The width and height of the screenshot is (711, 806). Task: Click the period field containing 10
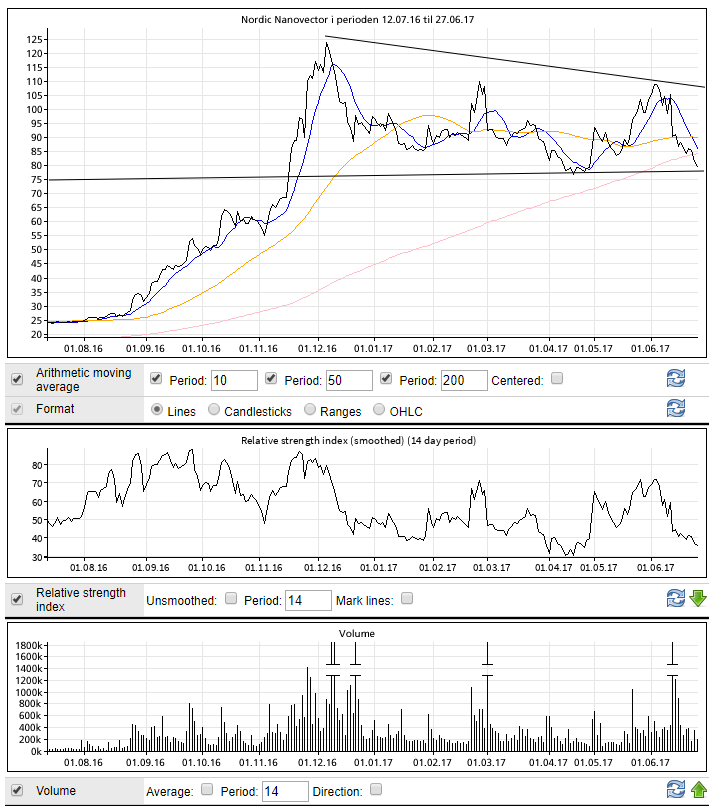[x=234, y=380]
